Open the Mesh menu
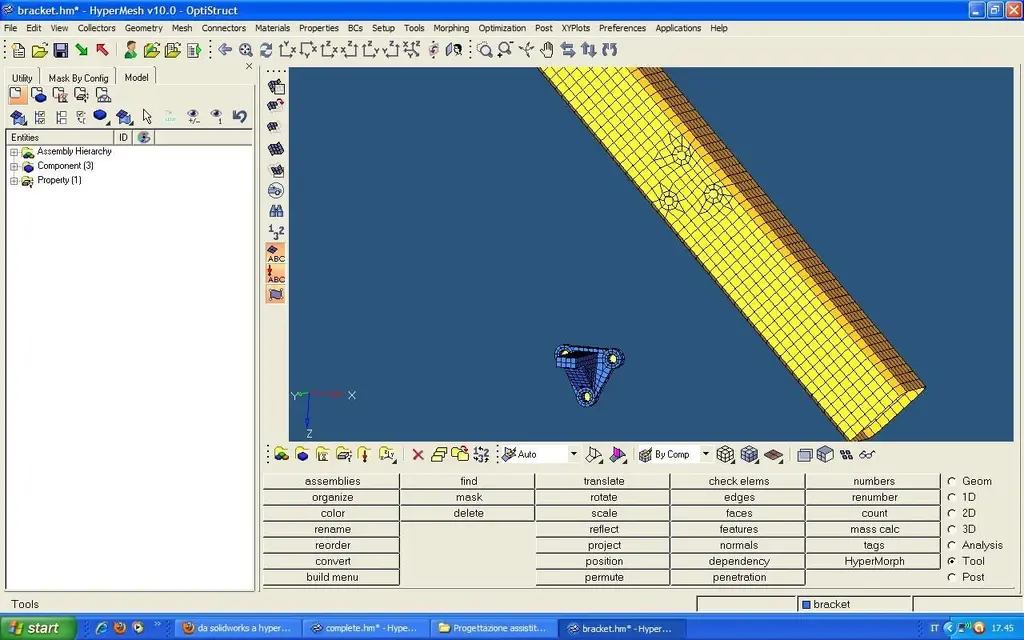The height and width of the screenshot is (640, 1024). coord(182,28)
